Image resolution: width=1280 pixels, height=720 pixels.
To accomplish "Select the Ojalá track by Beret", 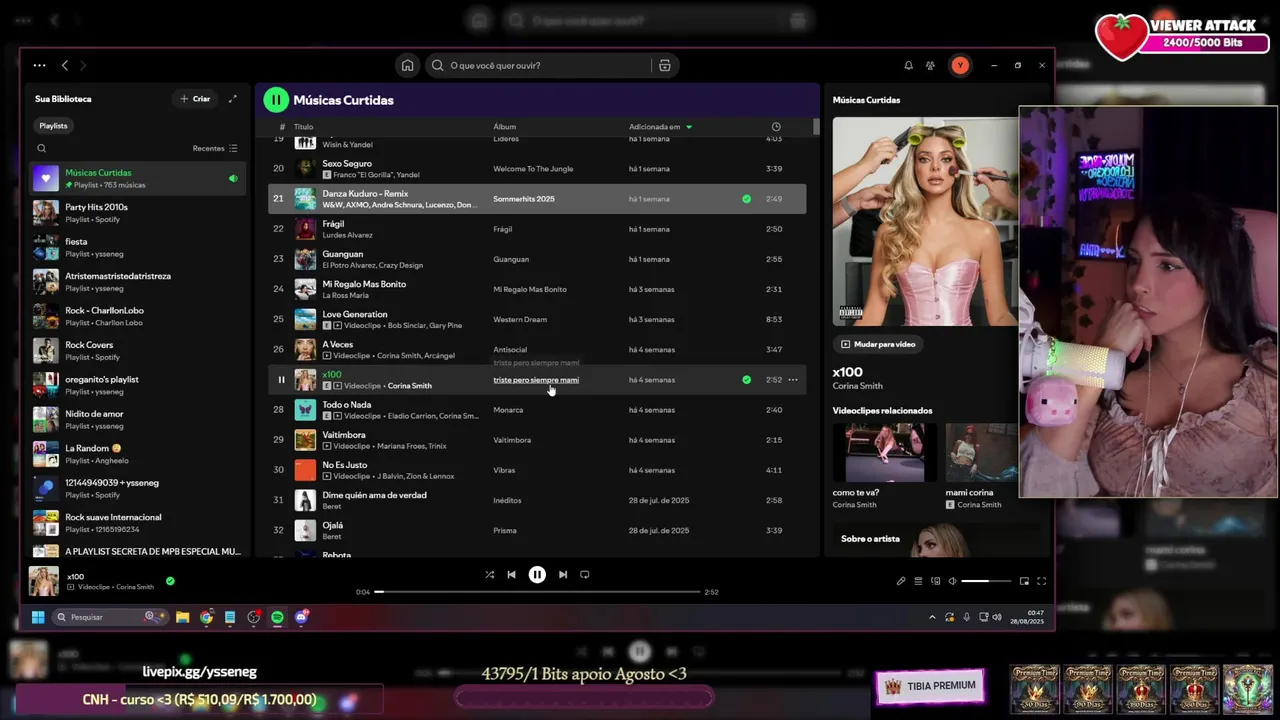I will click(537, 530).
